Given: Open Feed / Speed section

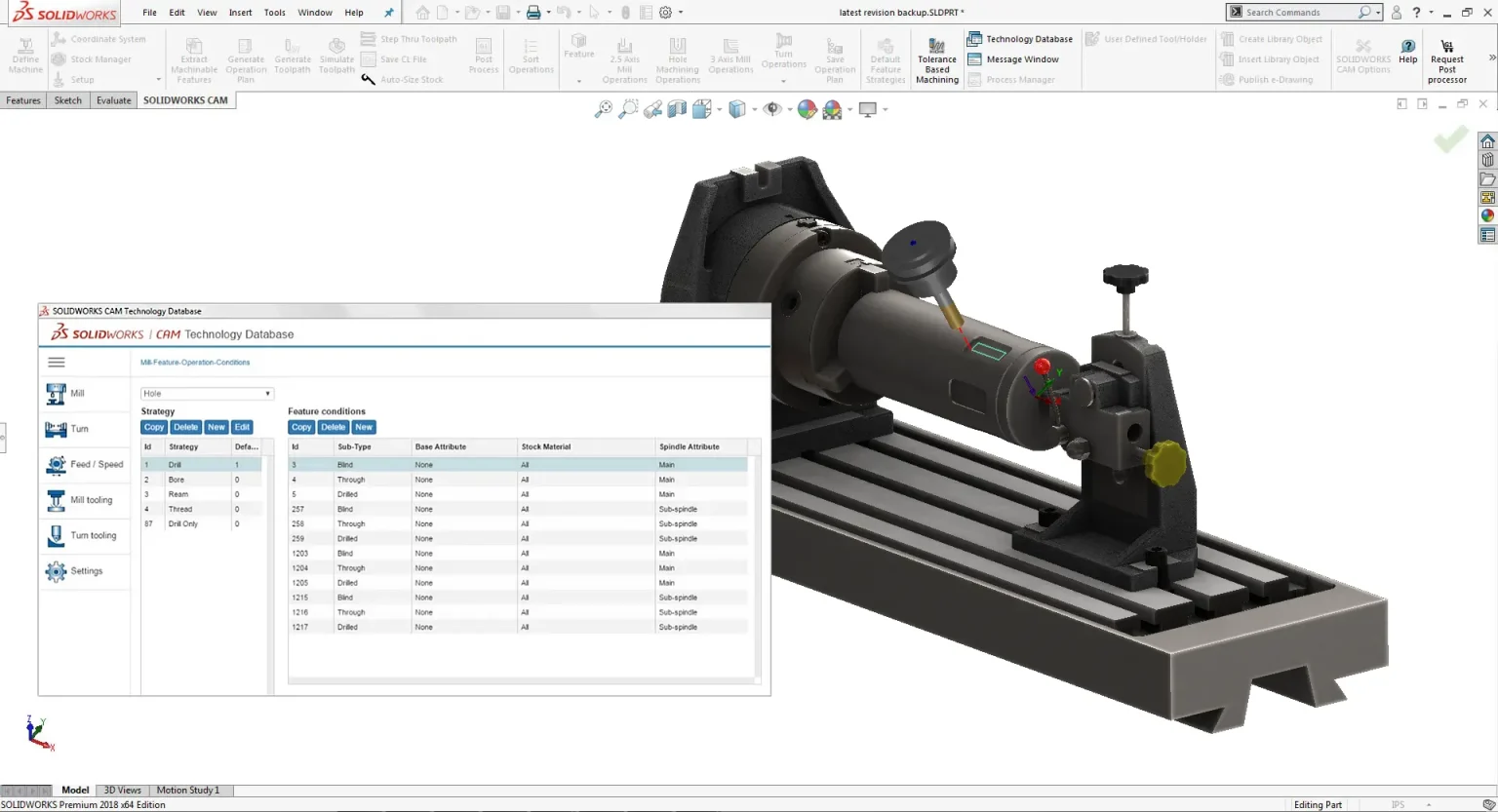Looking at the screenshot, I should (x=85, y=465).
